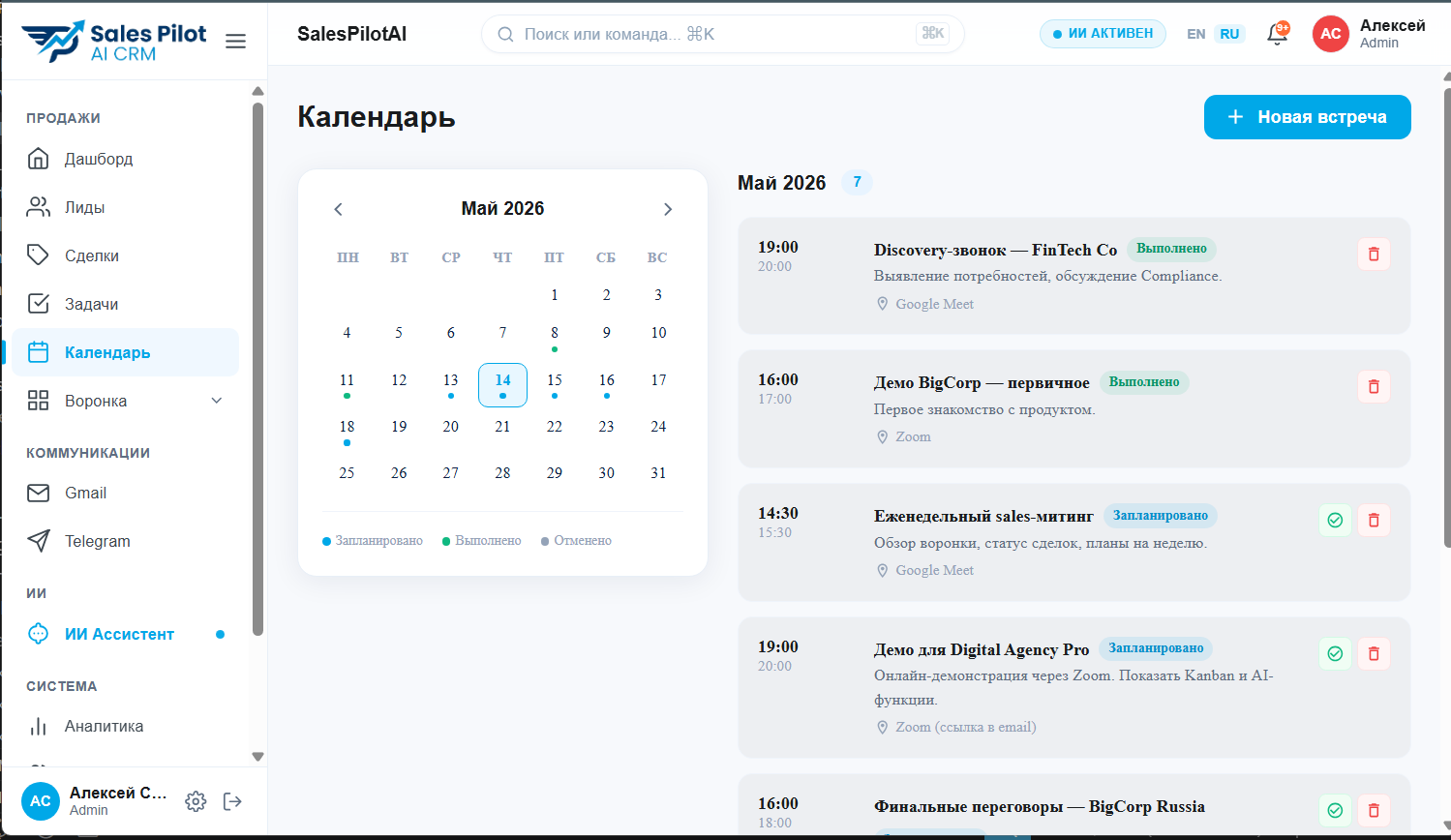Select May 15 in the calendar
The width and height of the screenshot is (1451, 840).
555,385
